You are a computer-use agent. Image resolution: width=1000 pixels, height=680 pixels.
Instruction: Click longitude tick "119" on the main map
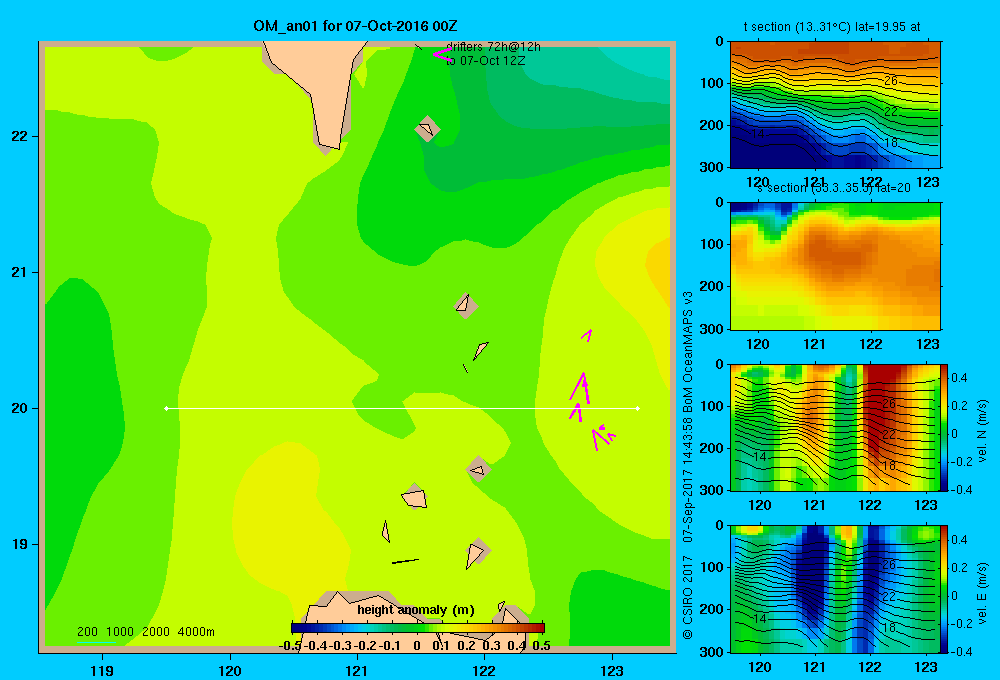pyautogui.click(x=102, y=670)
